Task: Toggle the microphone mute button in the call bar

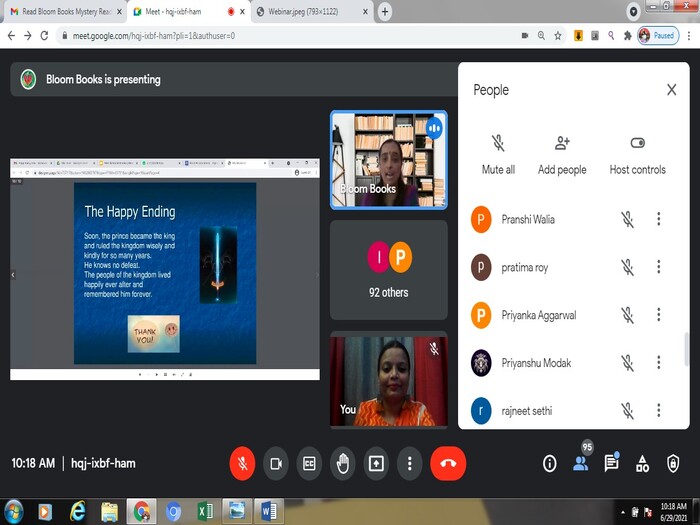Action: pyautogui.click(x=242, y=463)
